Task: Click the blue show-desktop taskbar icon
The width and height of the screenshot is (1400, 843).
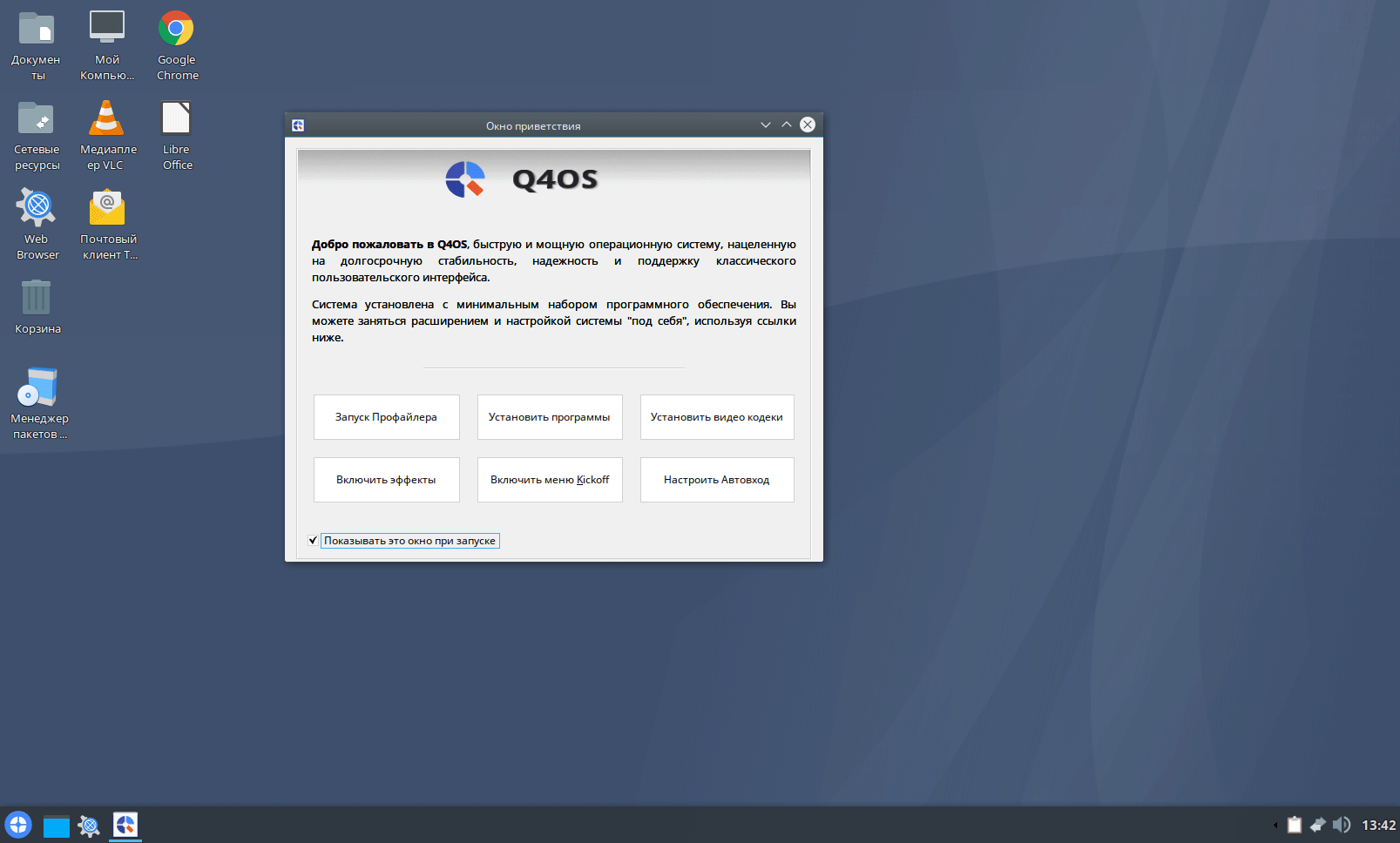Action: pos(57,826)
